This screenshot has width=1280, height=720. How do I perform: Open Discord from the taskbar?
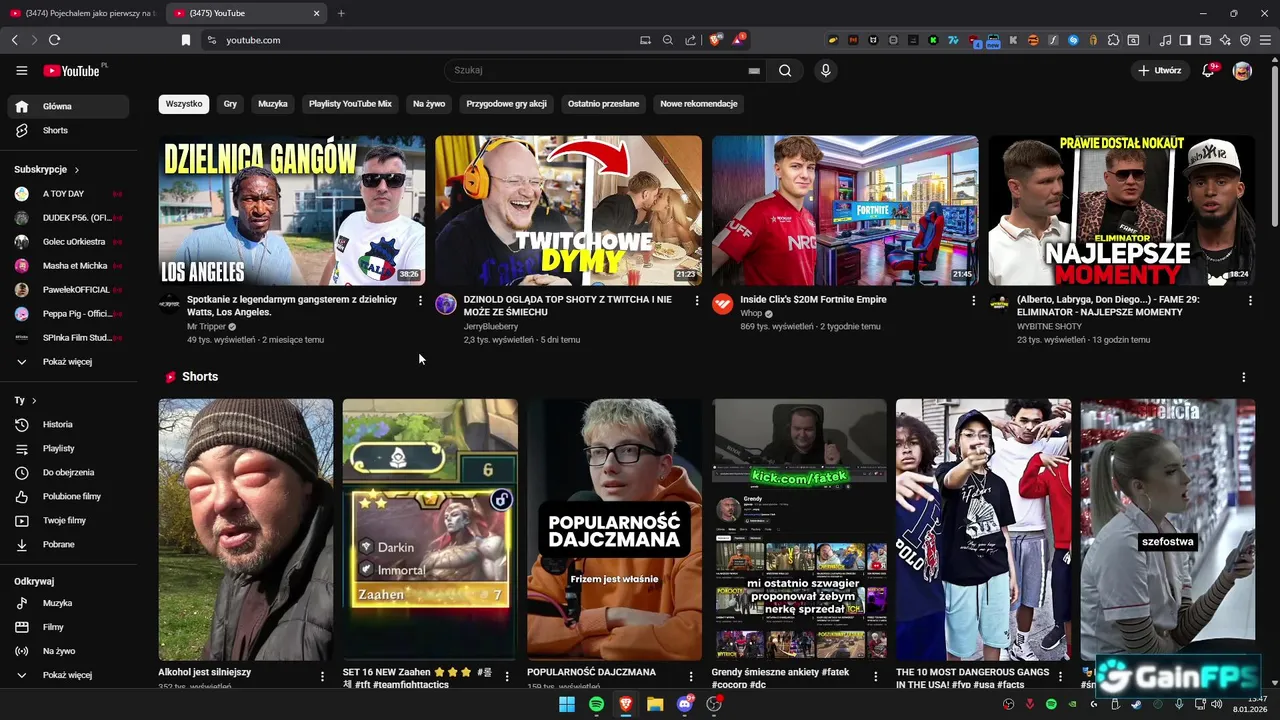(x=685, y=704)
